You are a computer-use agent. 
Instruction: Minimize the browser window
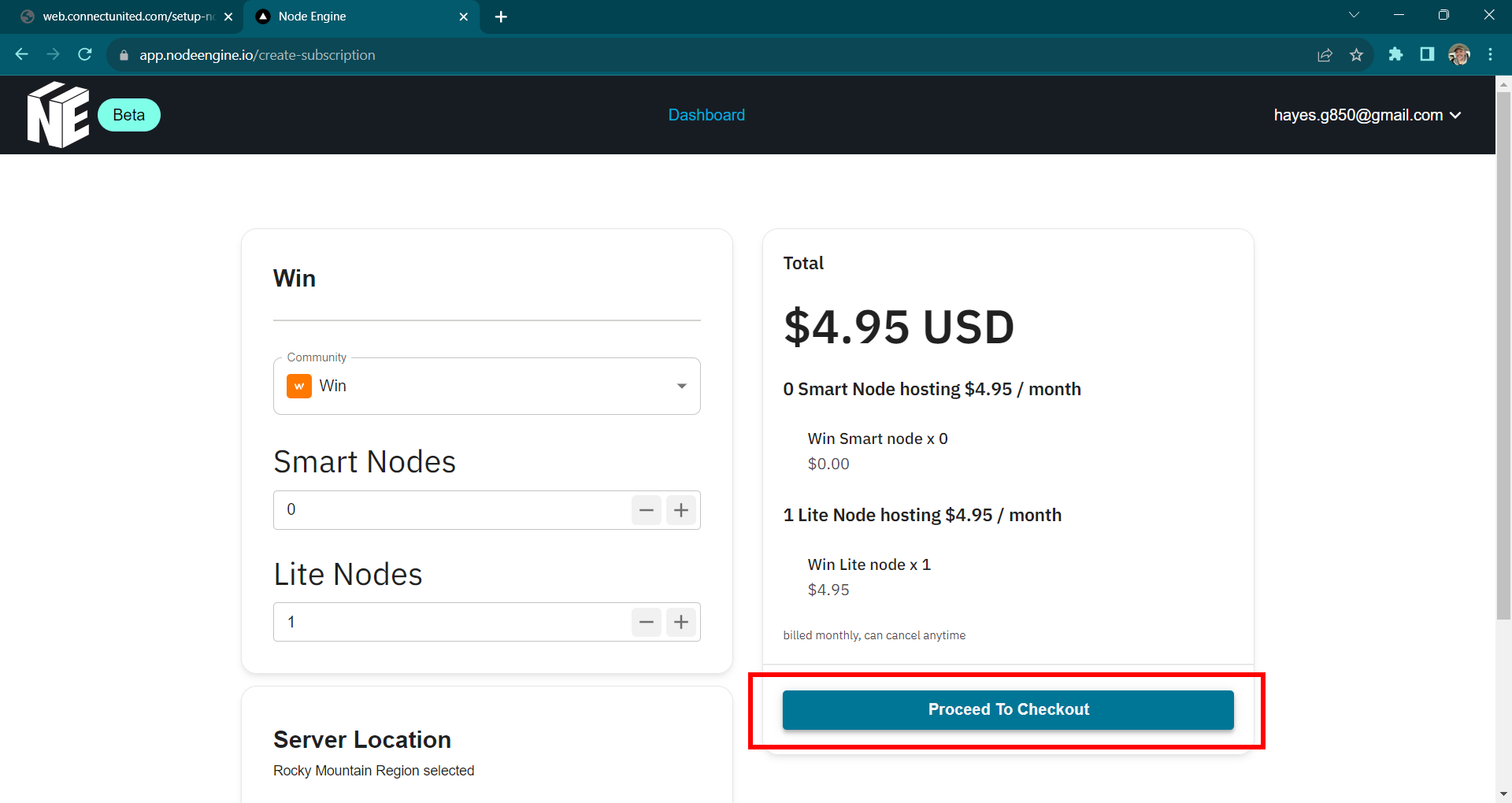coord(1399,15)
